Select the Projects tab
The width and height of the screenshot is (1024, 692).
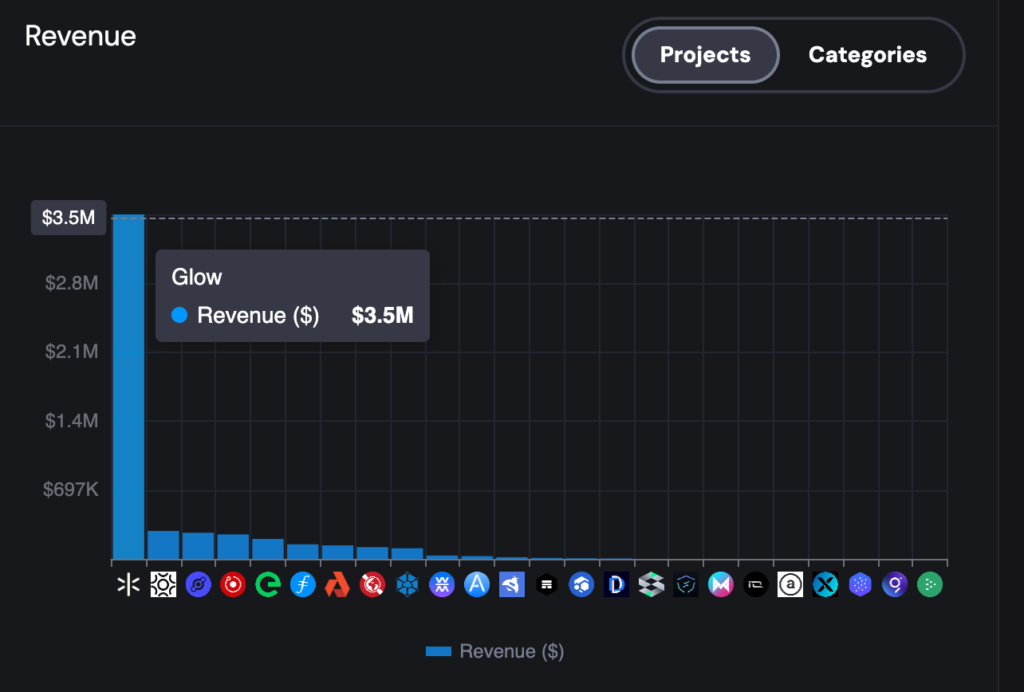704,55
